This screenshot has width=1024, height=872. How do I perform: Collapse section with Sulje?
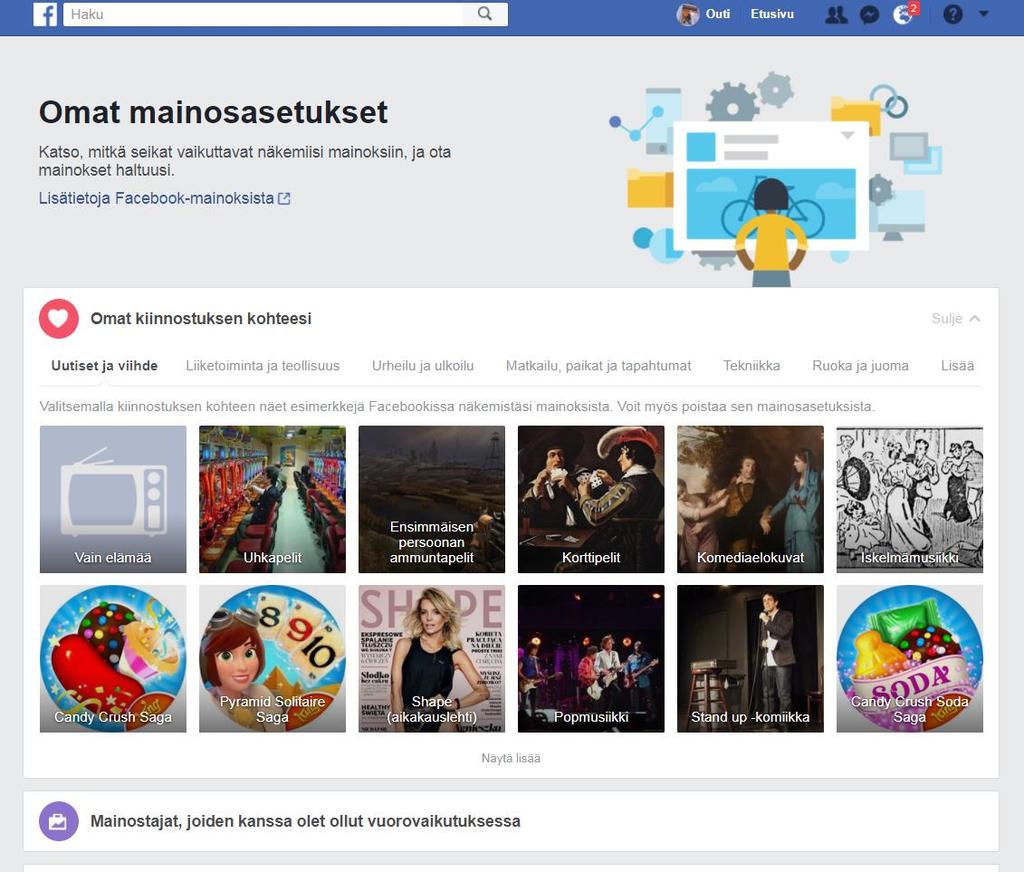pos(955,319)
